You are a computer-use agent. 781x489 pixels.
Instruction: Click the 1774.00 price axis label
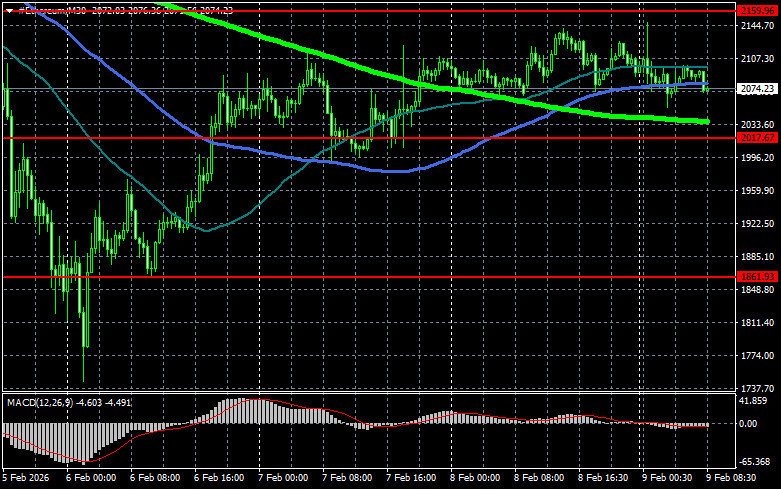[757, 356]
